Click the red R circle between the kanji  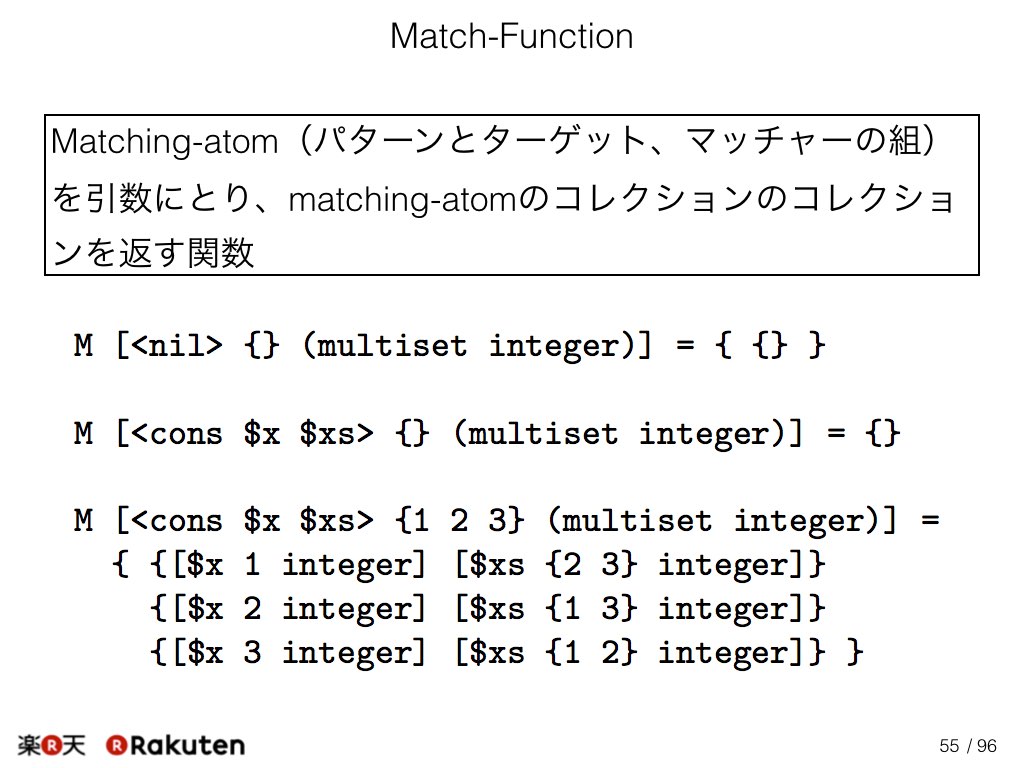(51, 745)
